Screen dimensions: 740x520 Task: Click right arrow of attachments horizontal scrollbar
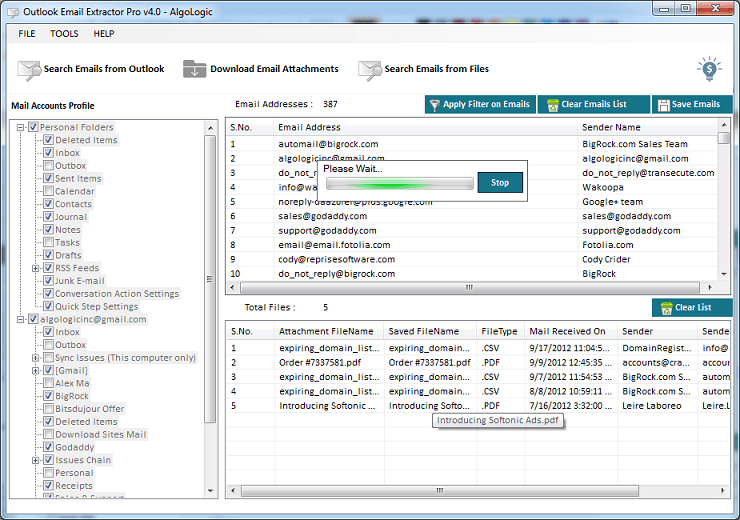[x=723, y=491]
